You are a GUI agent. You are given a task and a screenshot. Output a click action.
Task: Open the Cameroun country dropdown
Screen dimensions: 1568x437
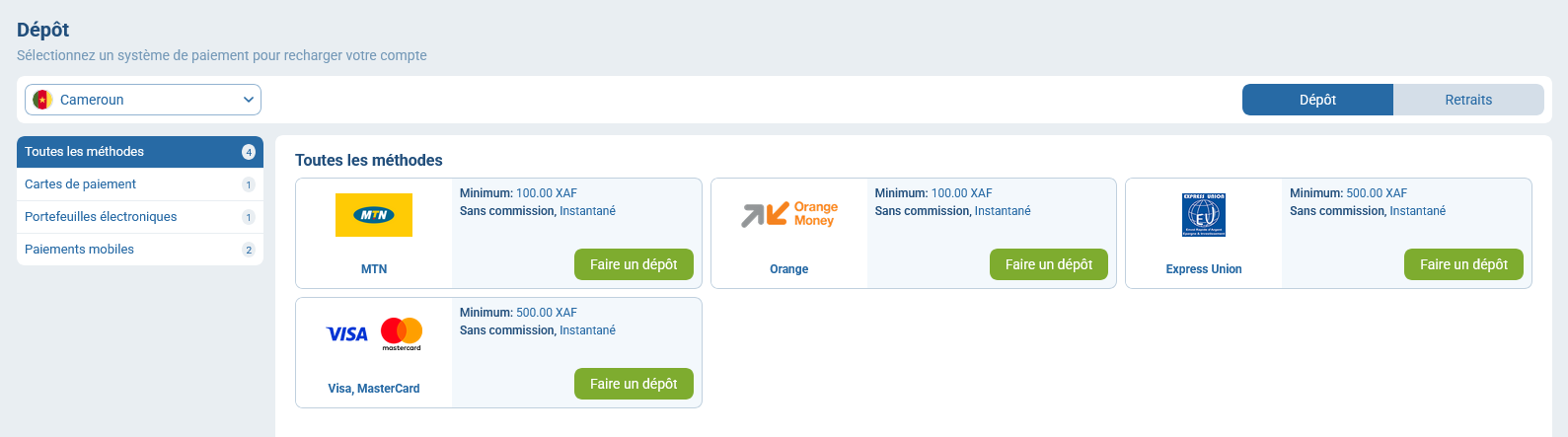[143, 100]
